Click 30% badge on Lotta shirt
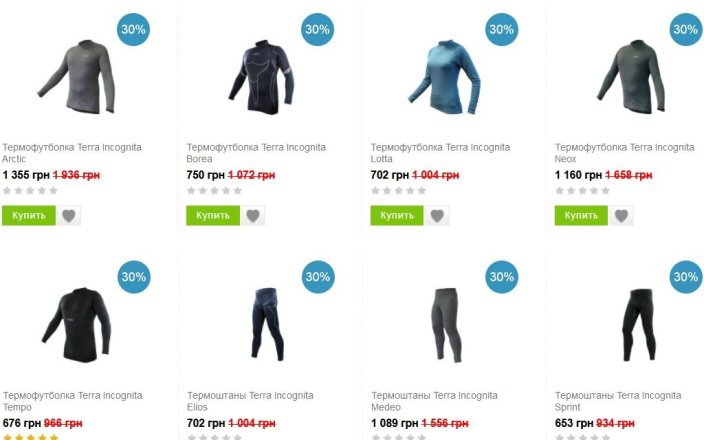 point(502,30)
